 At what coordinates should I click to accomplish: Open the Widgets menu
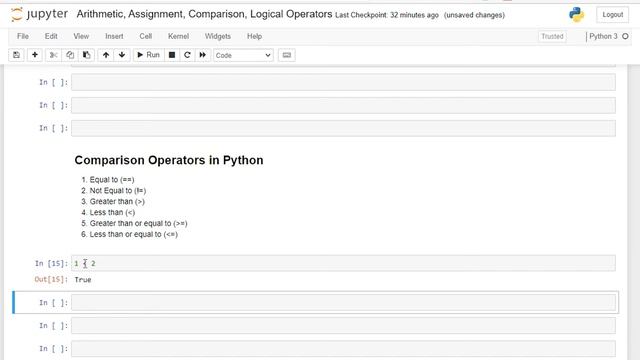pyautogui.click(x=218, y=36)
